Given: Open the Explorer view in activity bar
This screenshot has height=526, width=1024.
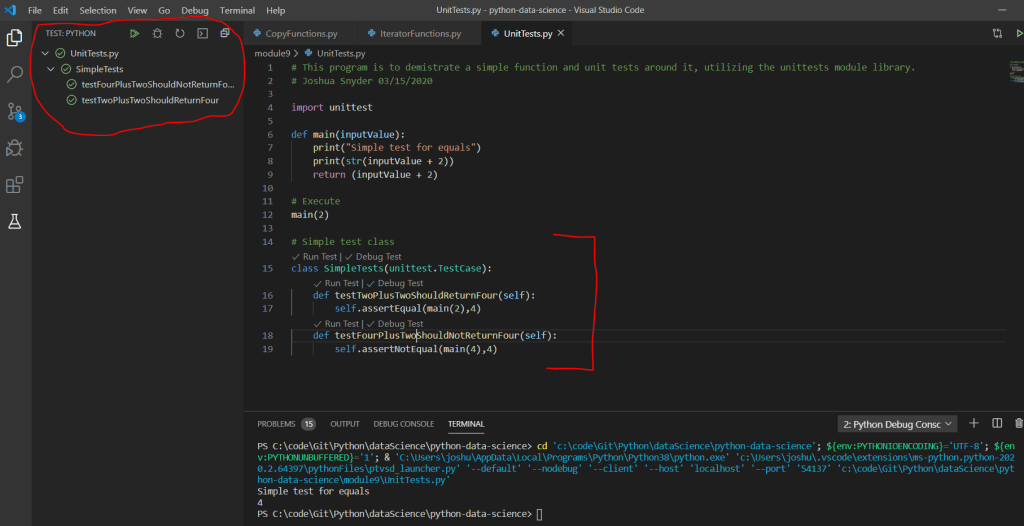Looking at the screenshot, I should pos(15,38).
